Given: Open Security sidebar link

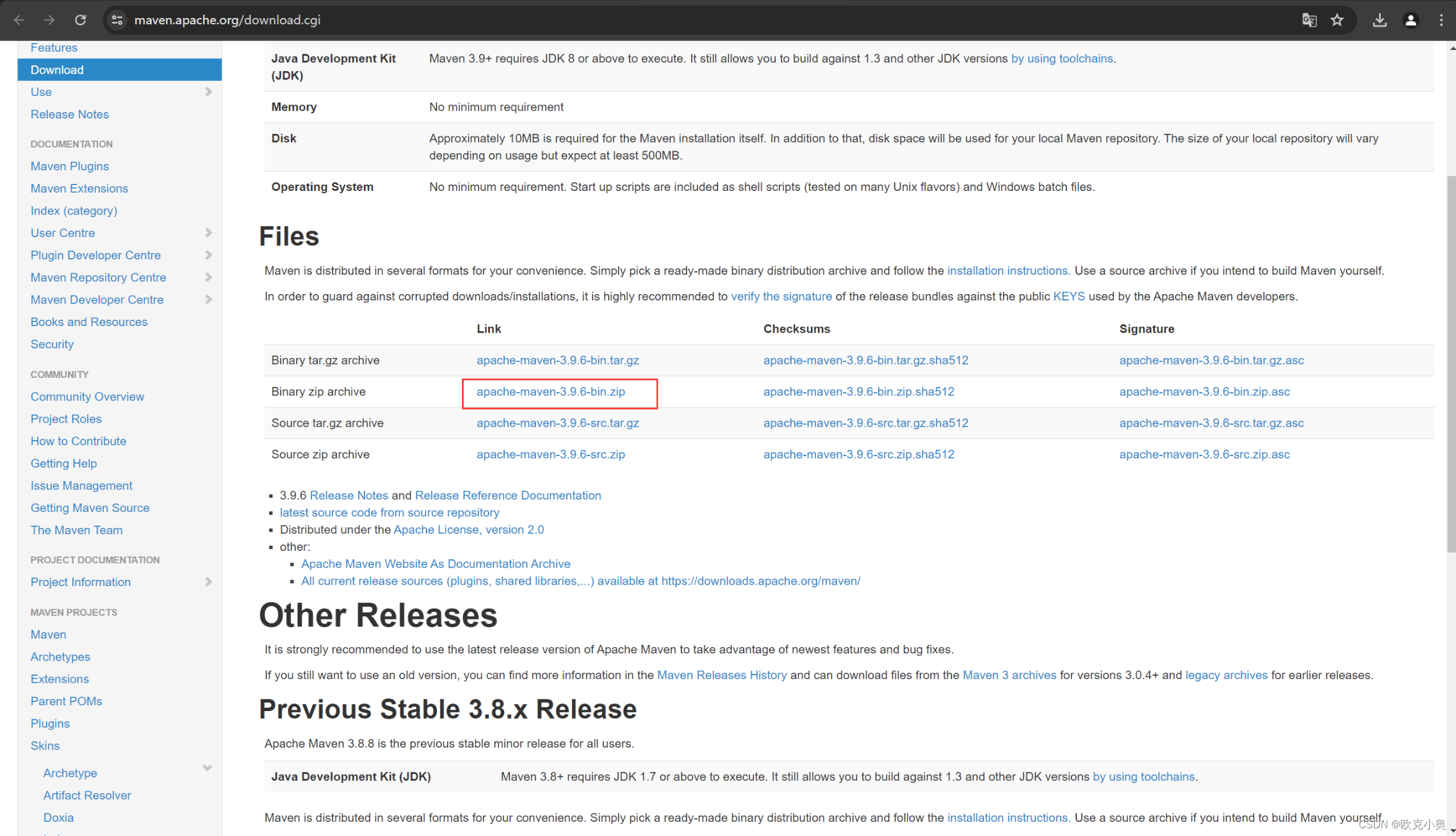Looking at the screenshot, I should coord(52,345).
